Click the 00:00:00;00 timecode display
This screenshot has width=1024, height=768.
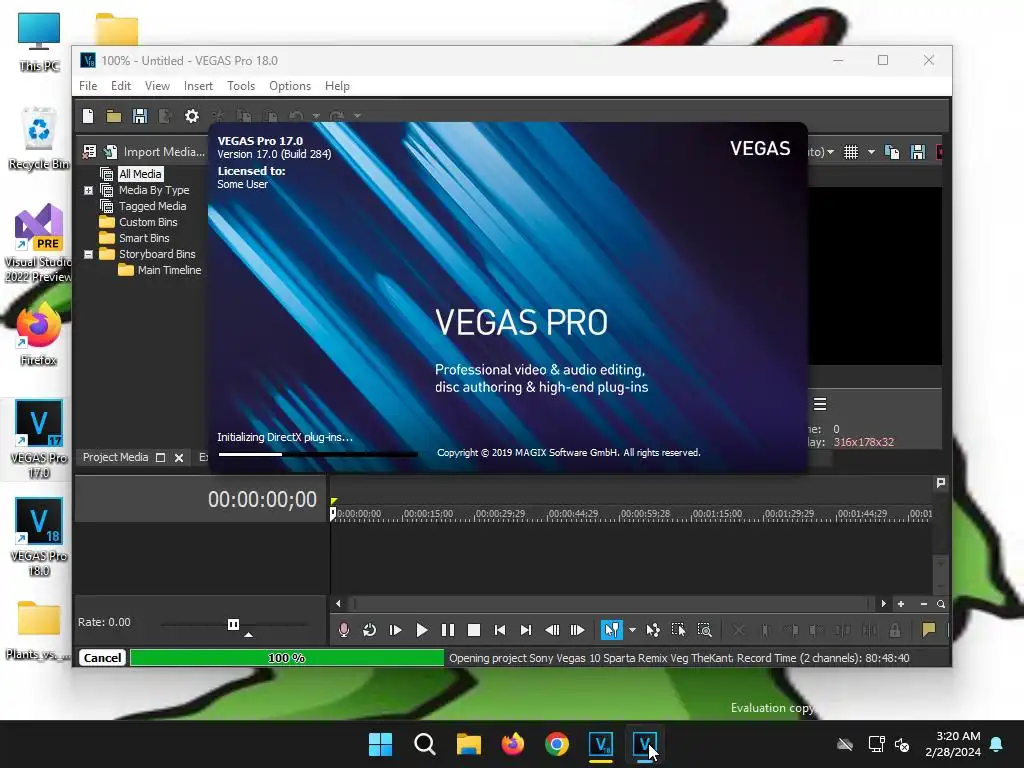click(263, 500)
